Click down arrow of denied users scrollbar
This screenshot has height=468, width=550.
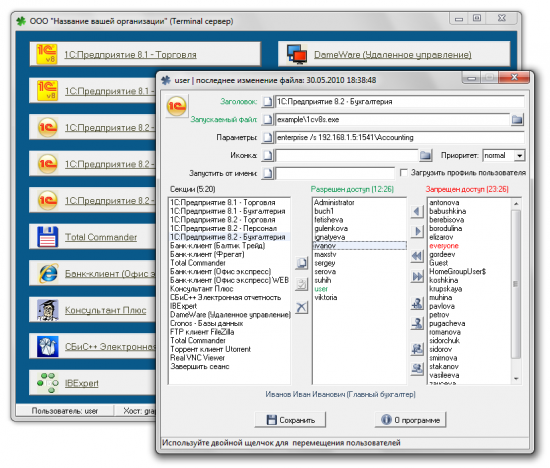point(516,379)
